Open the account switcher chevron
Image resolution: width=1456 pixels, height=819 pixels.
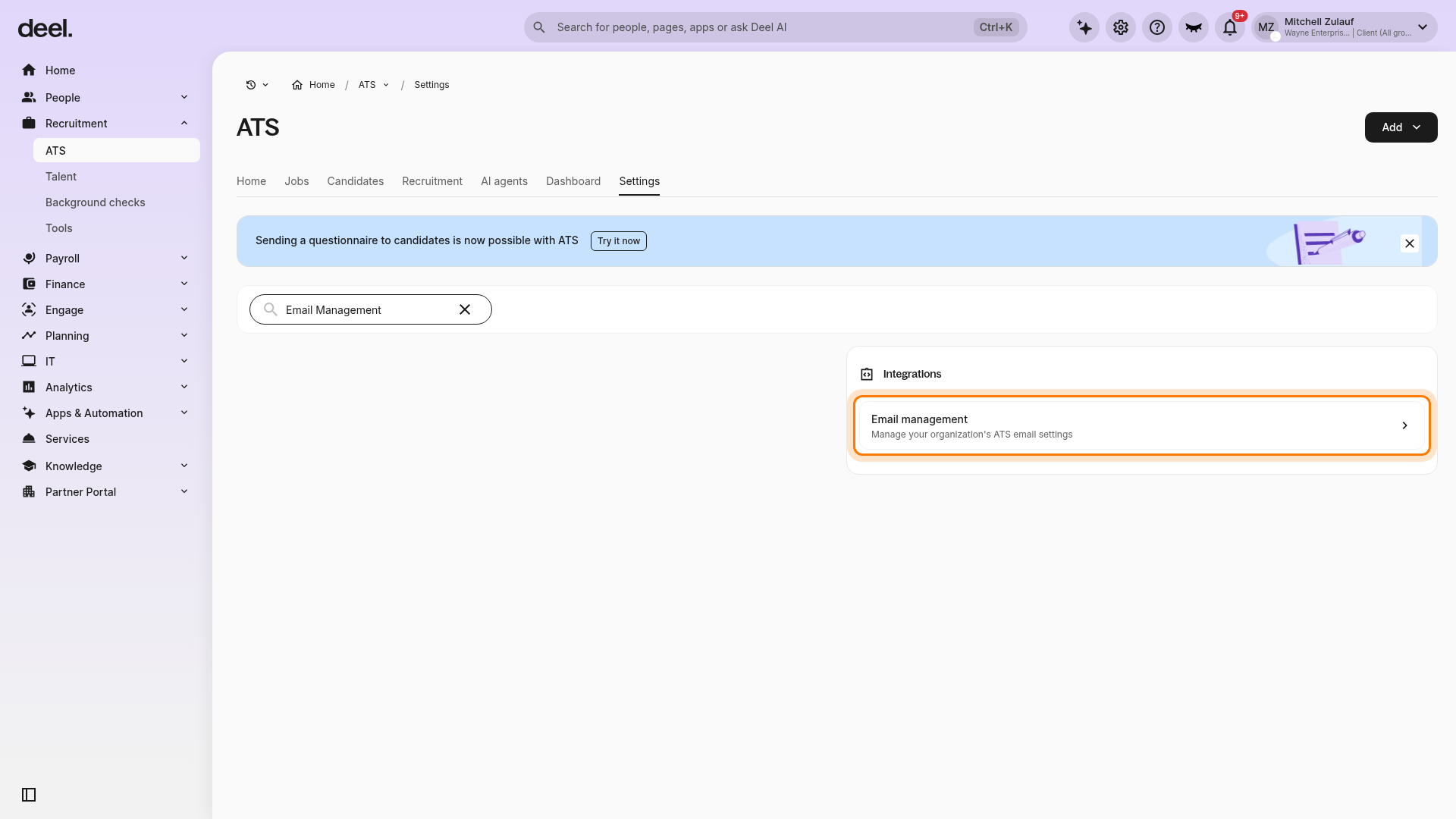click(x=1423, y=27)
